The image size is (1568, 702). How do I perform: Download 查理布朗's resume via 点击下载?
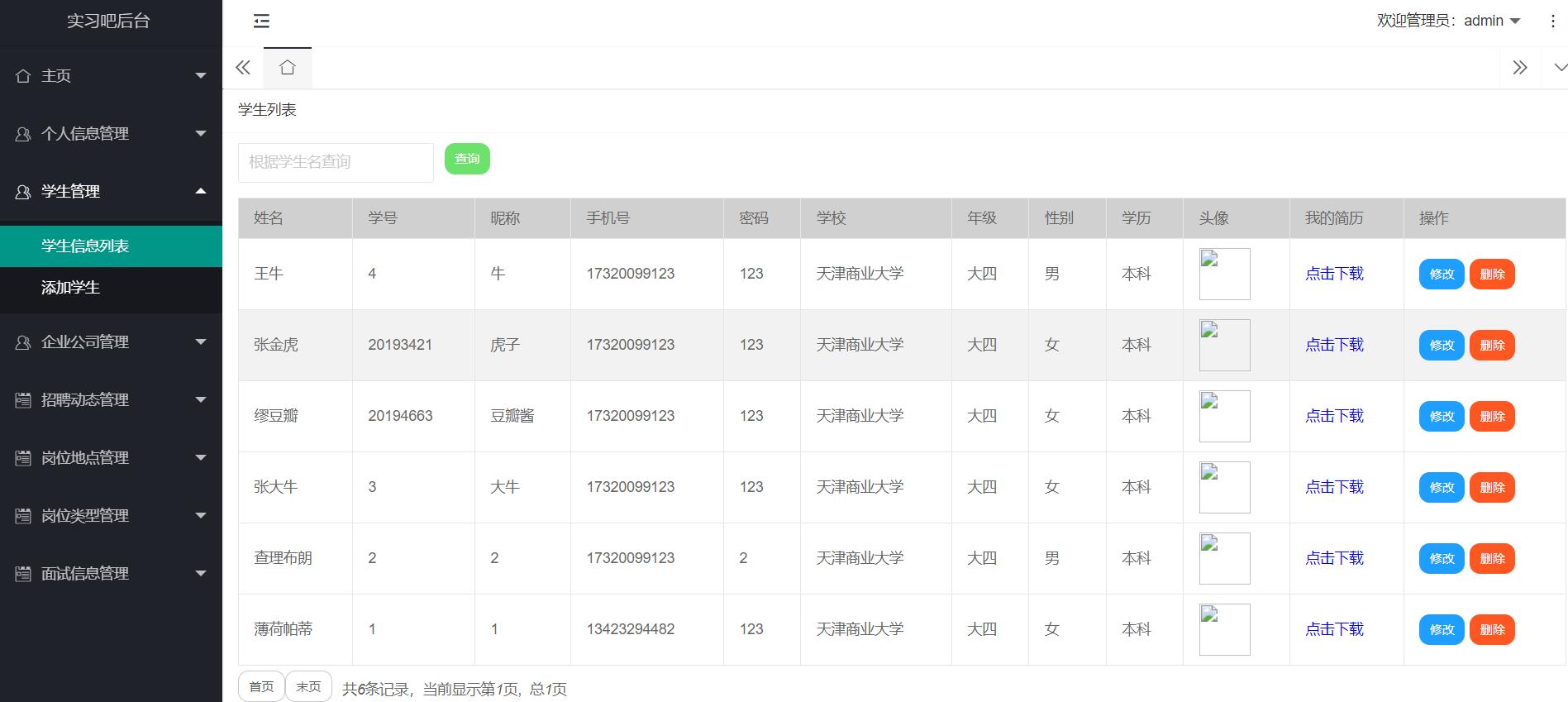tap(1334, 558)
